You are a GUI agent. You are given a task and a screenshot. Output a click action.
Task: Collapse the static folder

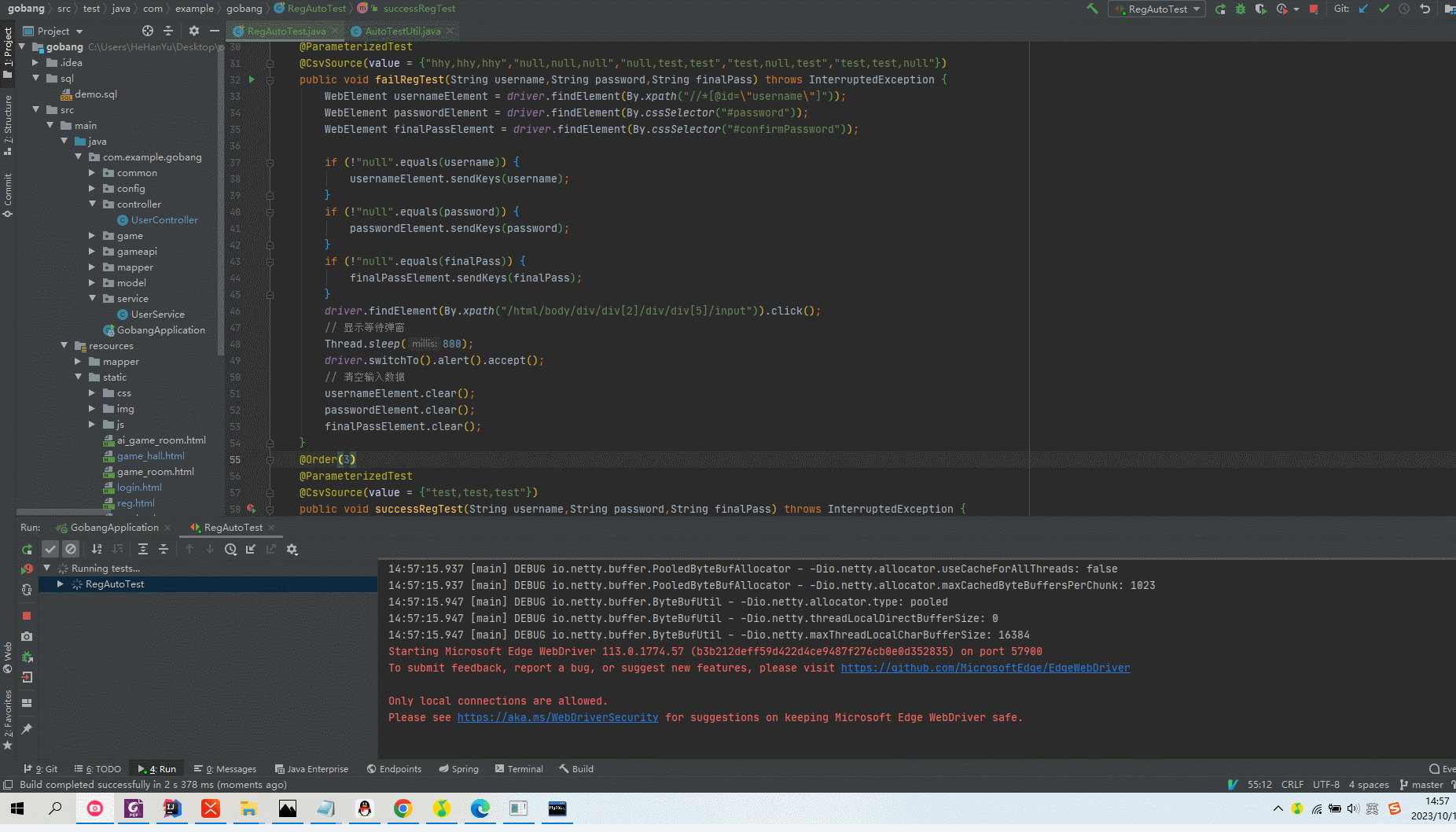tap(78, 377)
